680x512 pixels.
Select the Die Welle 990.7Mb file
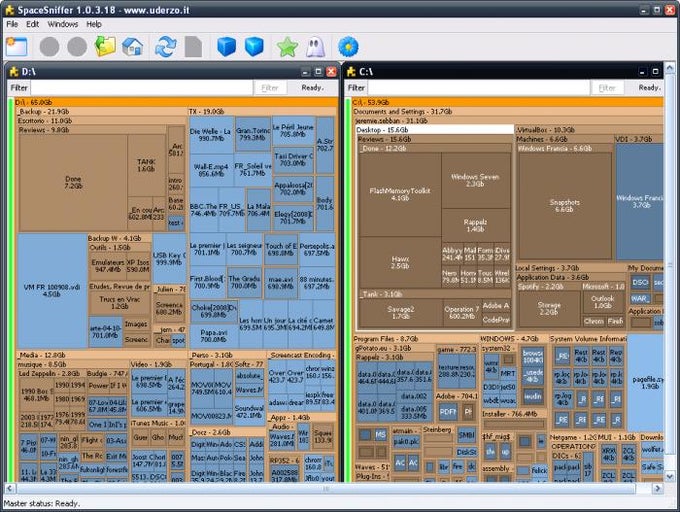coord(211,134)
